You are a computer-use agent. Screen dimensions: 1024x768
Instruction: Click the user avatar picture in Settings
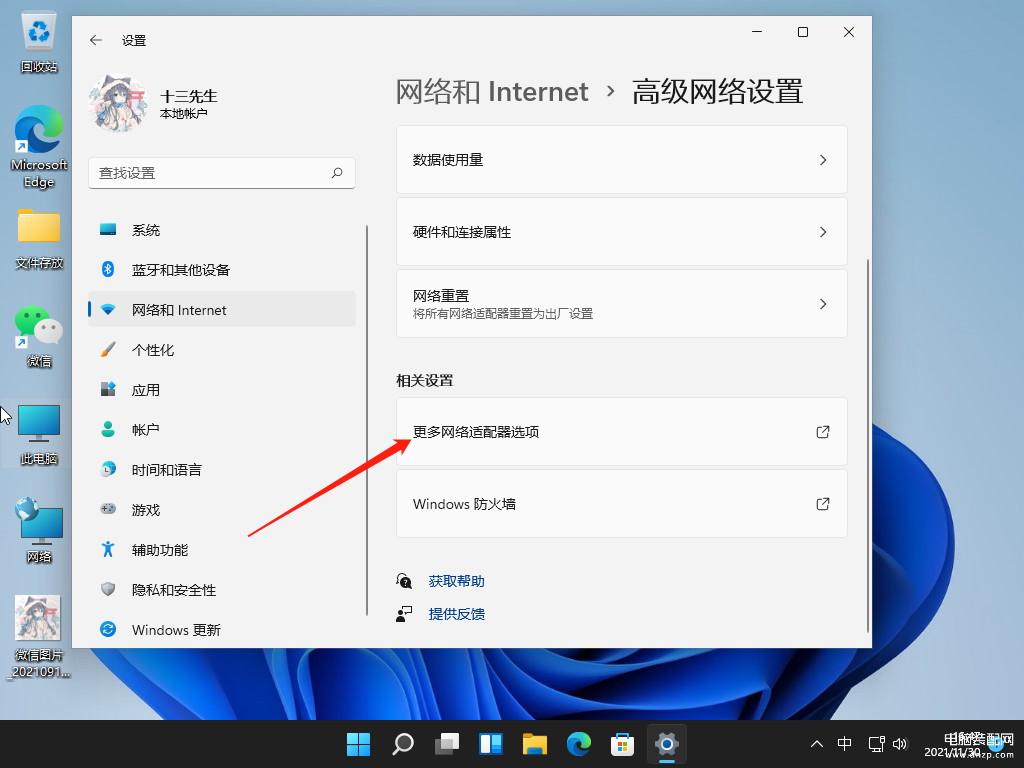tap(118, 104)
